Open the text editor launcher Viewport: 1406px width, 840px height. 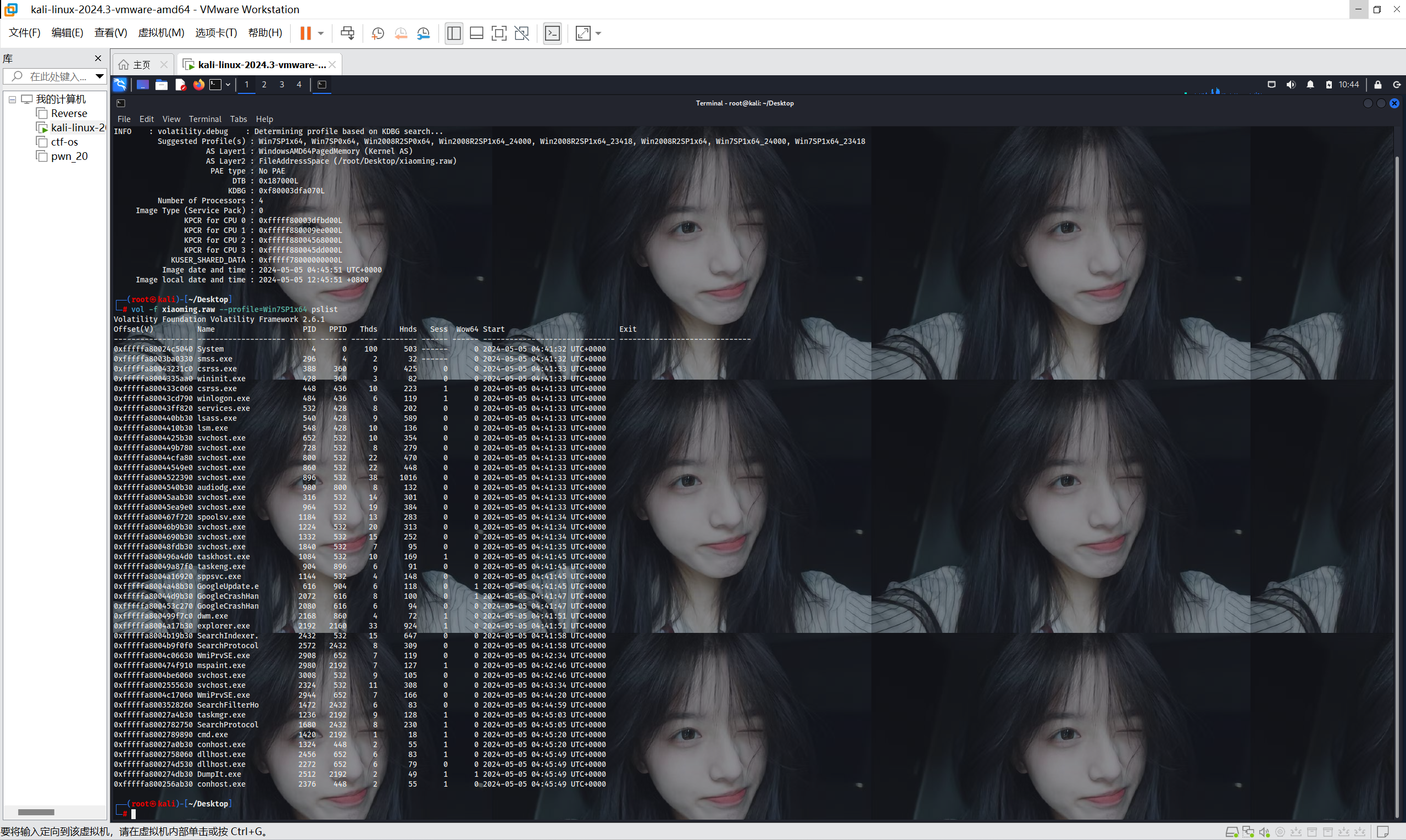pyautogui.click(x=181, y=85)
